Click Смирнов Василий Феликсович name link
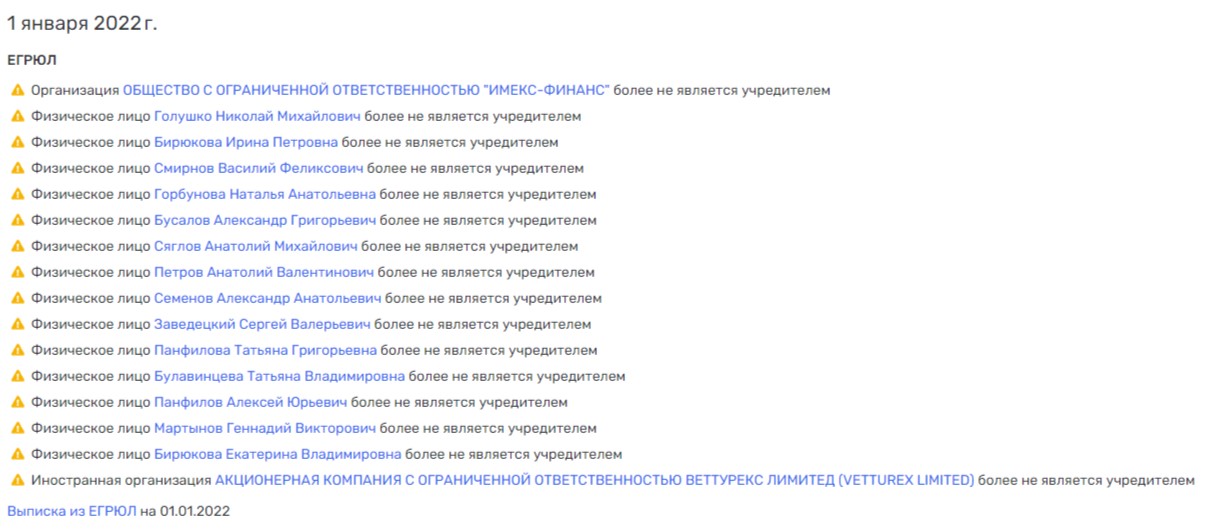The height and width of the screenshot is (531, 1206). [x=259, y=168]
